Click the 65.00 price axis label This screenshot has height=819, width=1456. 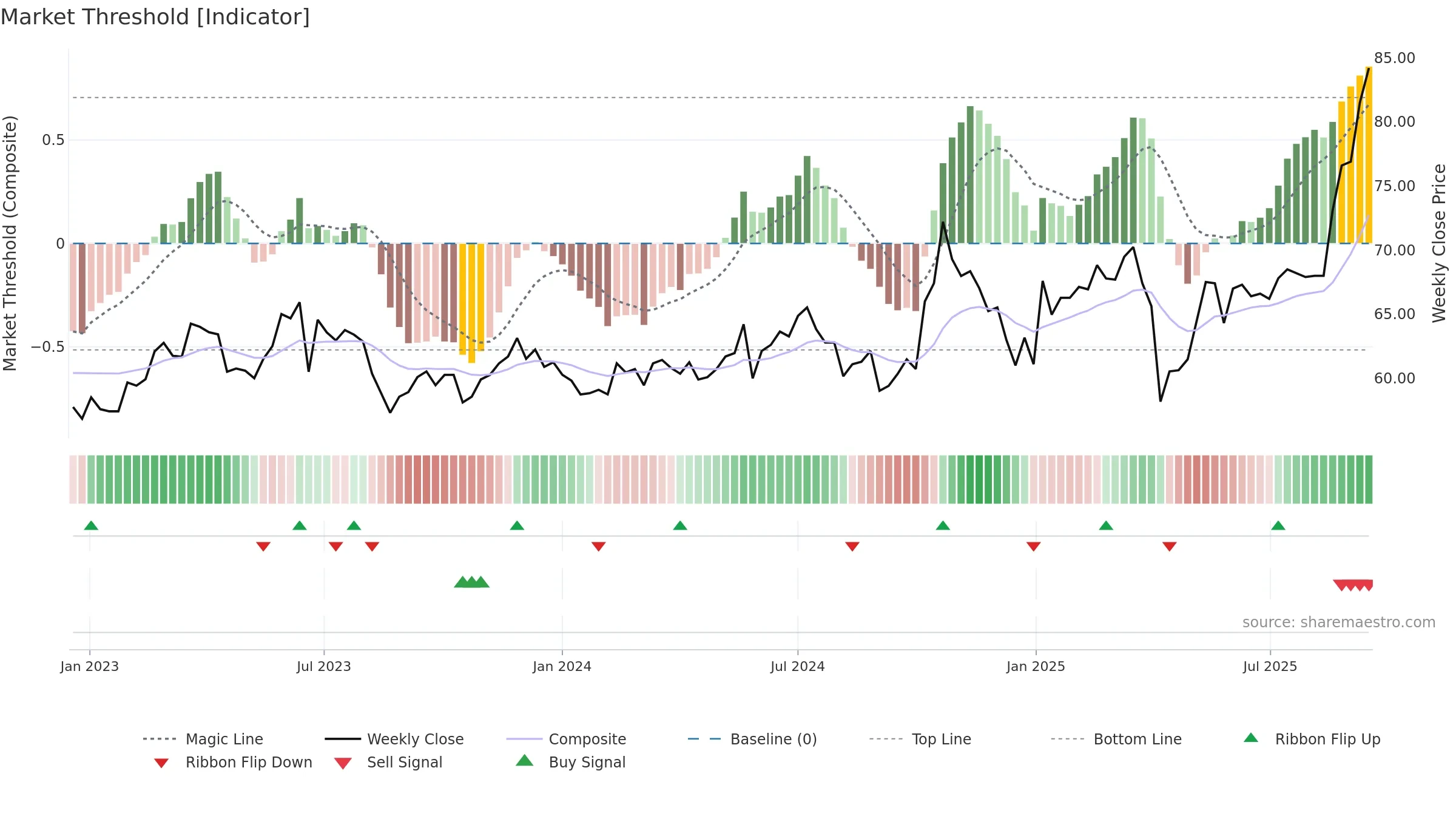pyautogui.click(x=1395, y=314)
